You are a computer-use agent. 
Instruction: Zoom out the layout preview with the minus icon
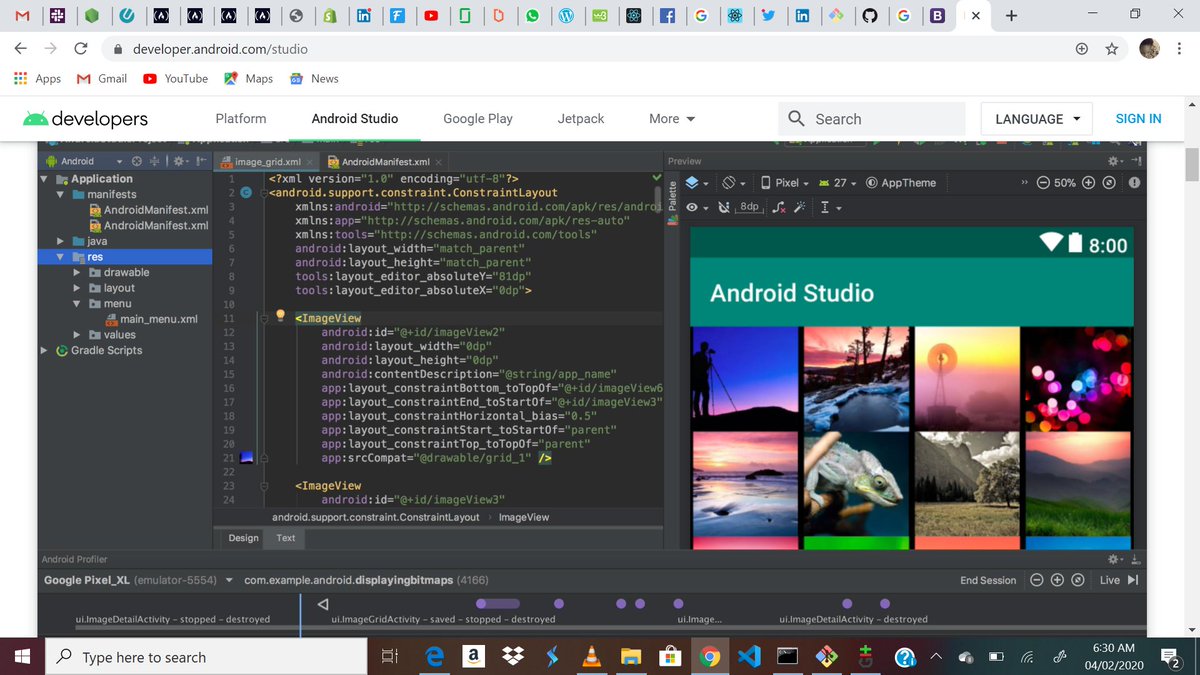click(1043, 183)
